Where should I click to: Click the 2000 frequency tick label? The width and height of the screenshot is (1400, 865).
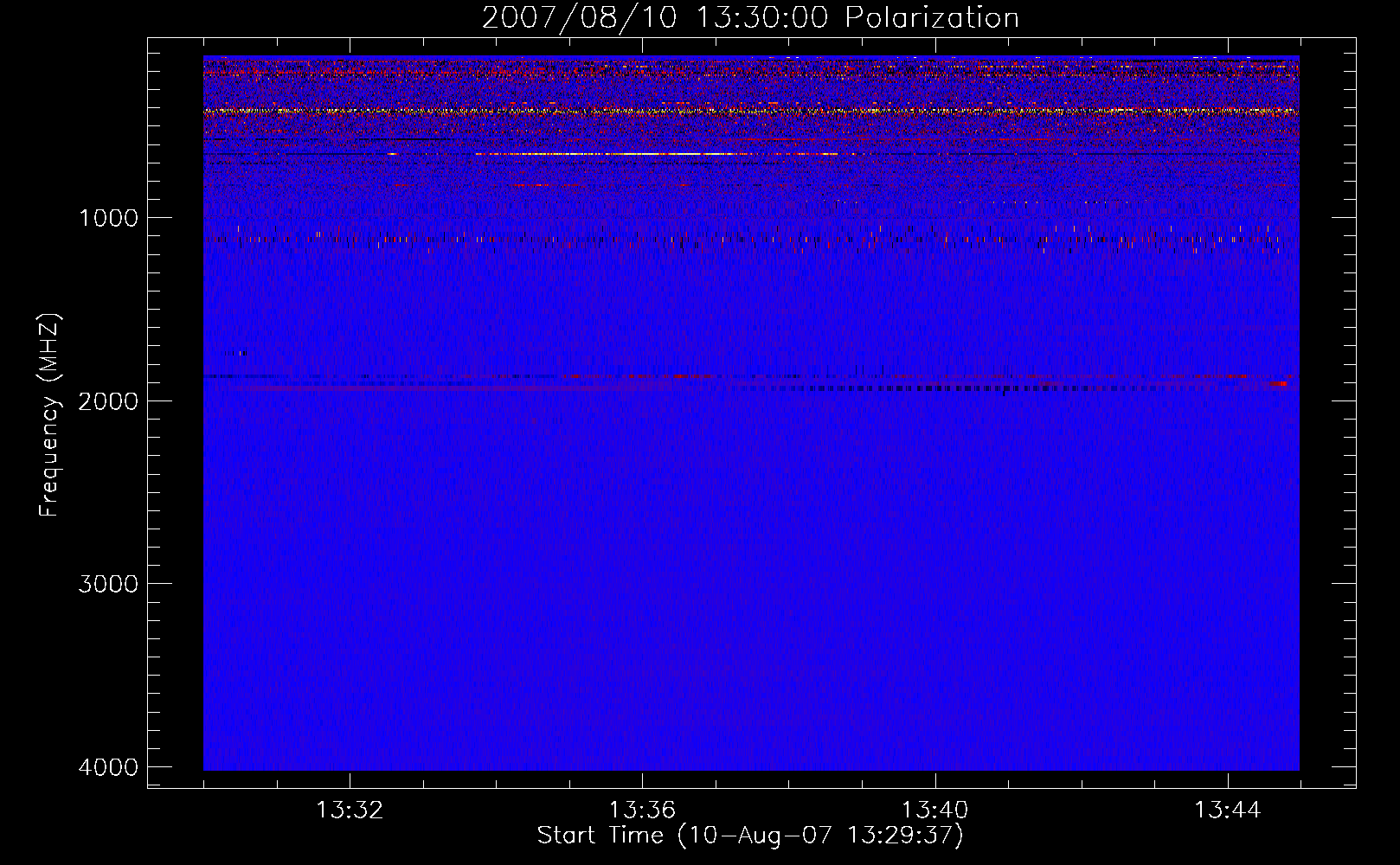(108, 401)
